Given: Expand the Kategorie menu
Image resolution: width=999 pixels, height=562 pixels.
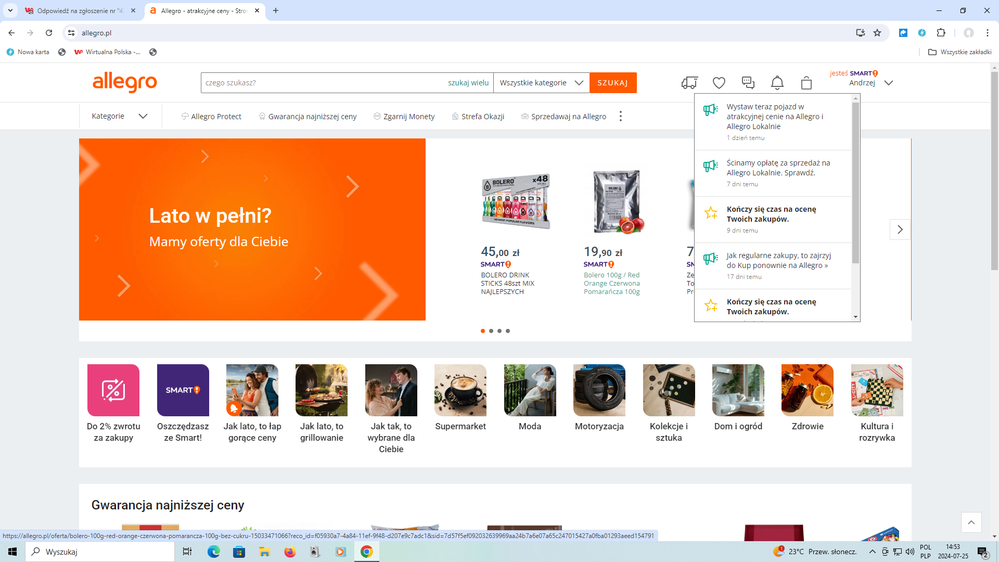Looking at the screenshot, I should (119, 116).
